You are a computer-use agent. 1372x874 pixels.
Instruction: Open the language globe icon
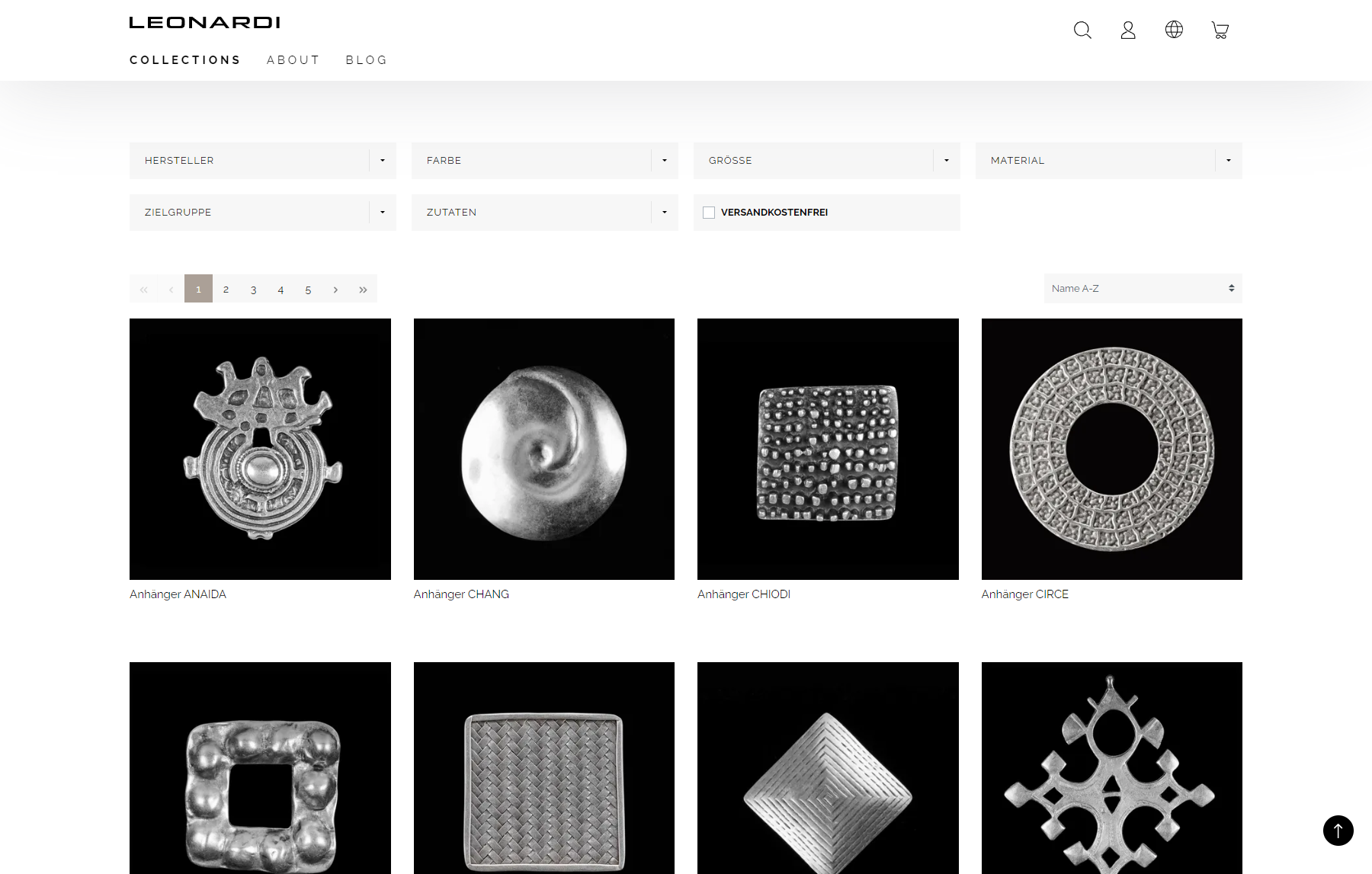click(1174, 30)
